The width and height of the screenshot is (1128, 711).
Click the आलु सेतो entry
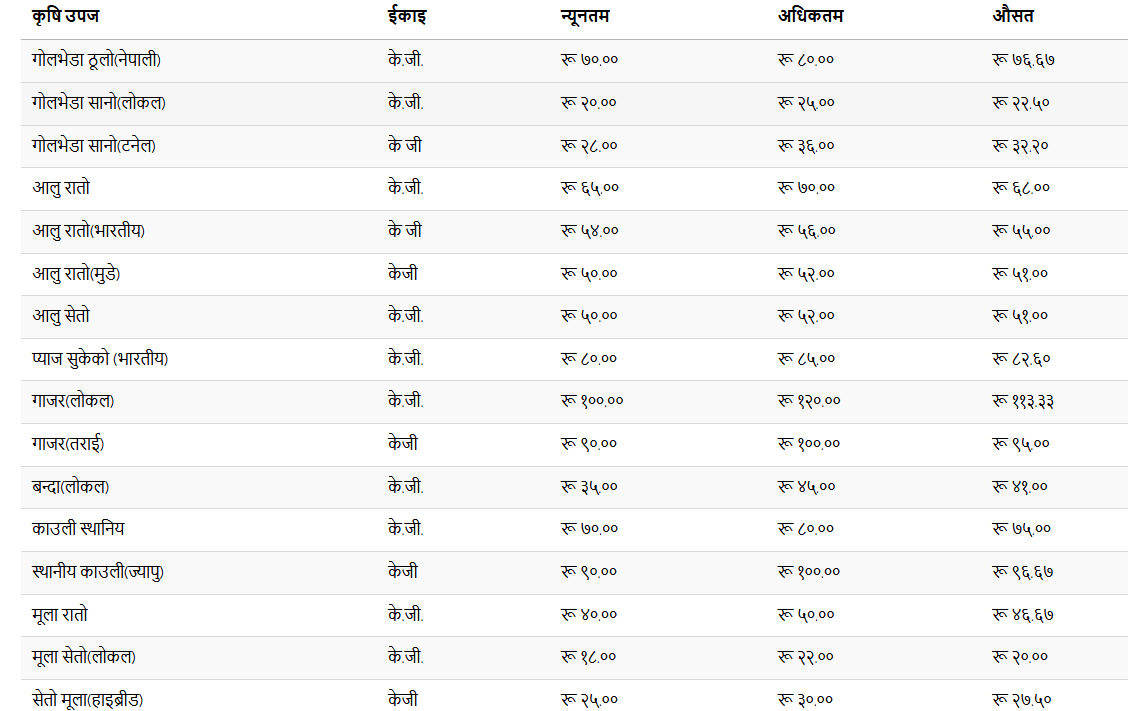point(60,316)
